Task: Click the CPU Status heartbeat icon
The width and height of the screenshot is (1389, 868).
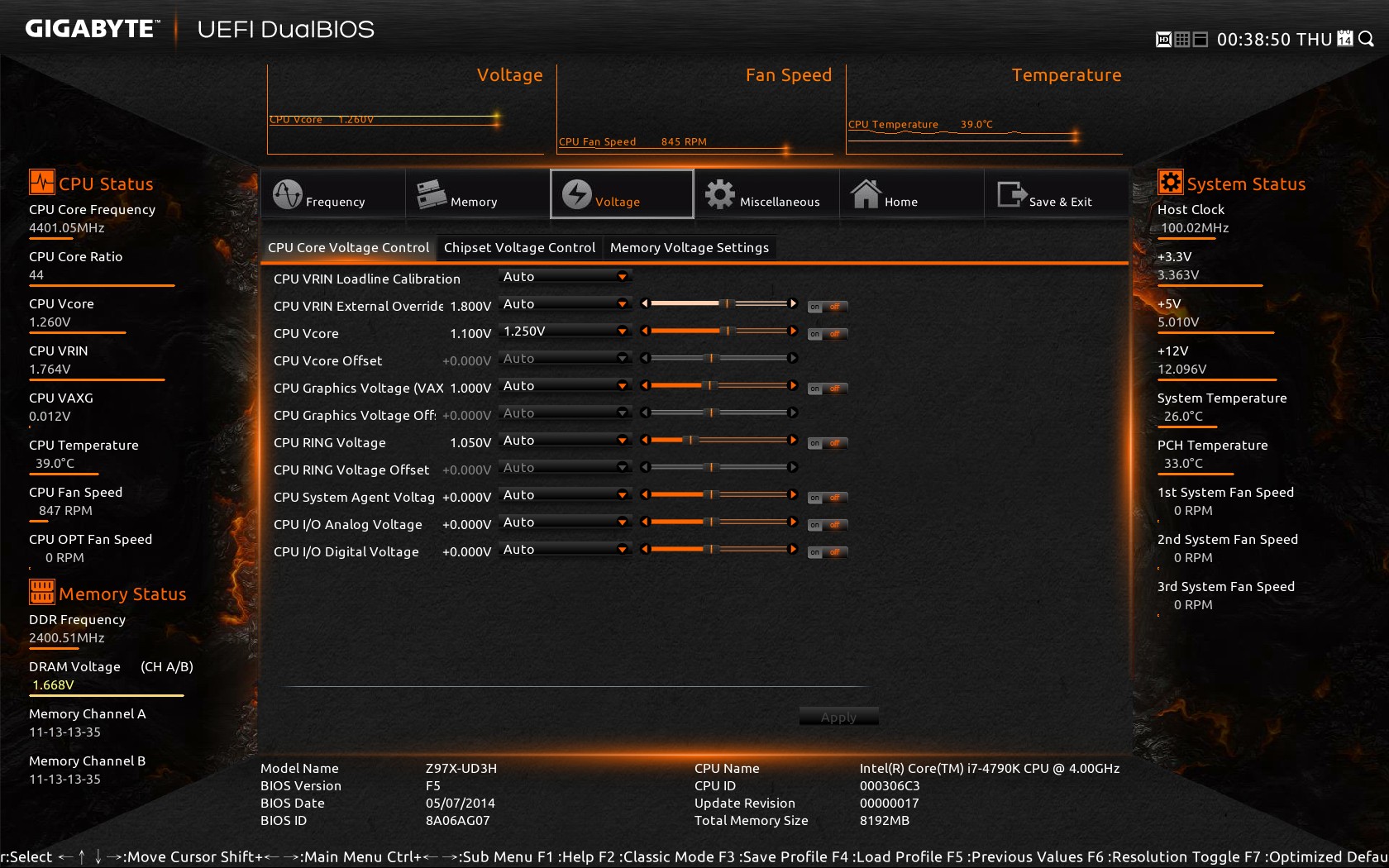Action: pyautogui.click(x=42, y=182)
